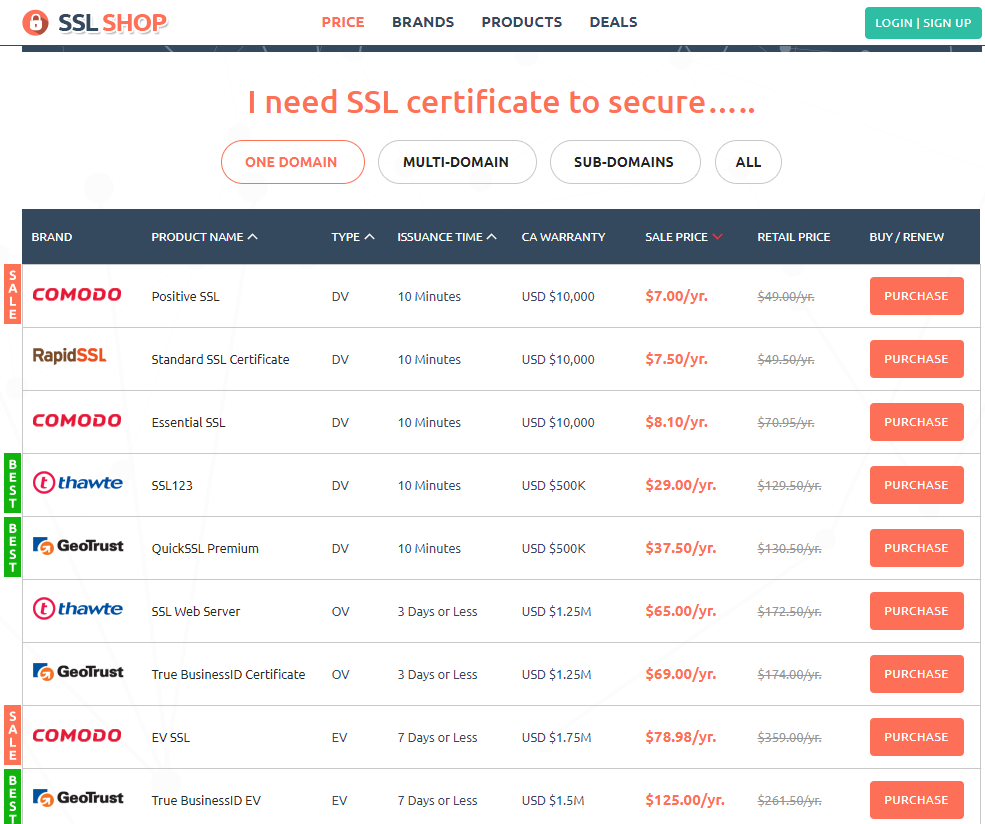Select the MULTI-DOMAIN filter
The height and width of the screenshot is (824, 985).
click(457, 162)
